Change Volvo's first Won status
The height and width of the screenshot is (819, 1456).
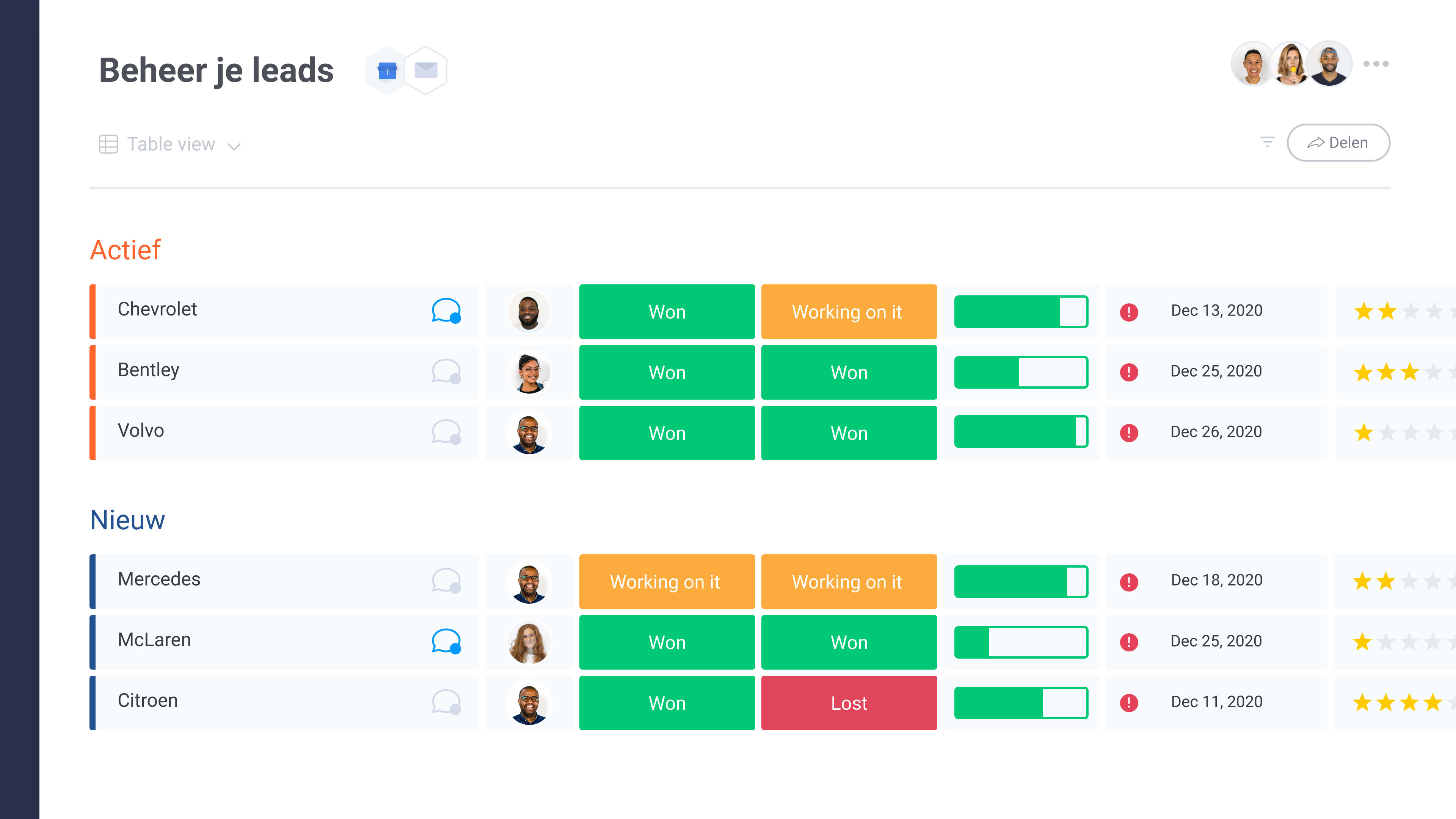[667, 433]
